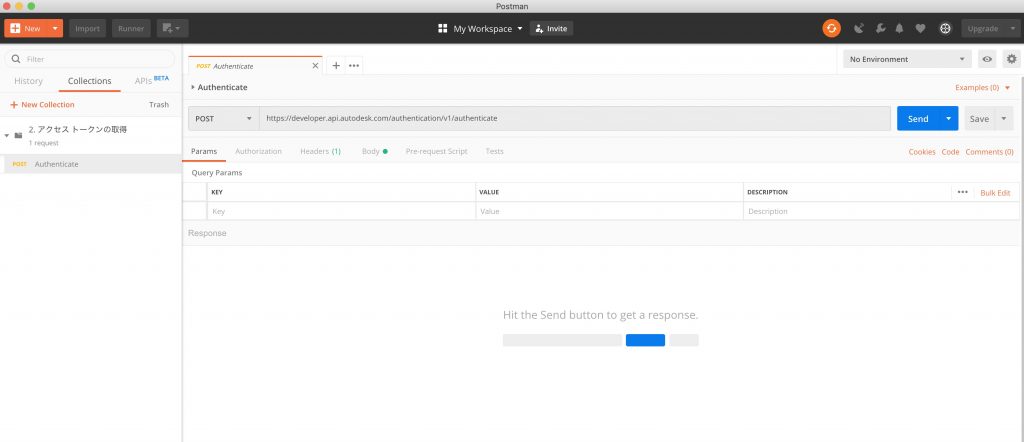This screenshot has width=1024, height=442.
Task: Switch sidebar to History tab
Action: tap(28, 81)
